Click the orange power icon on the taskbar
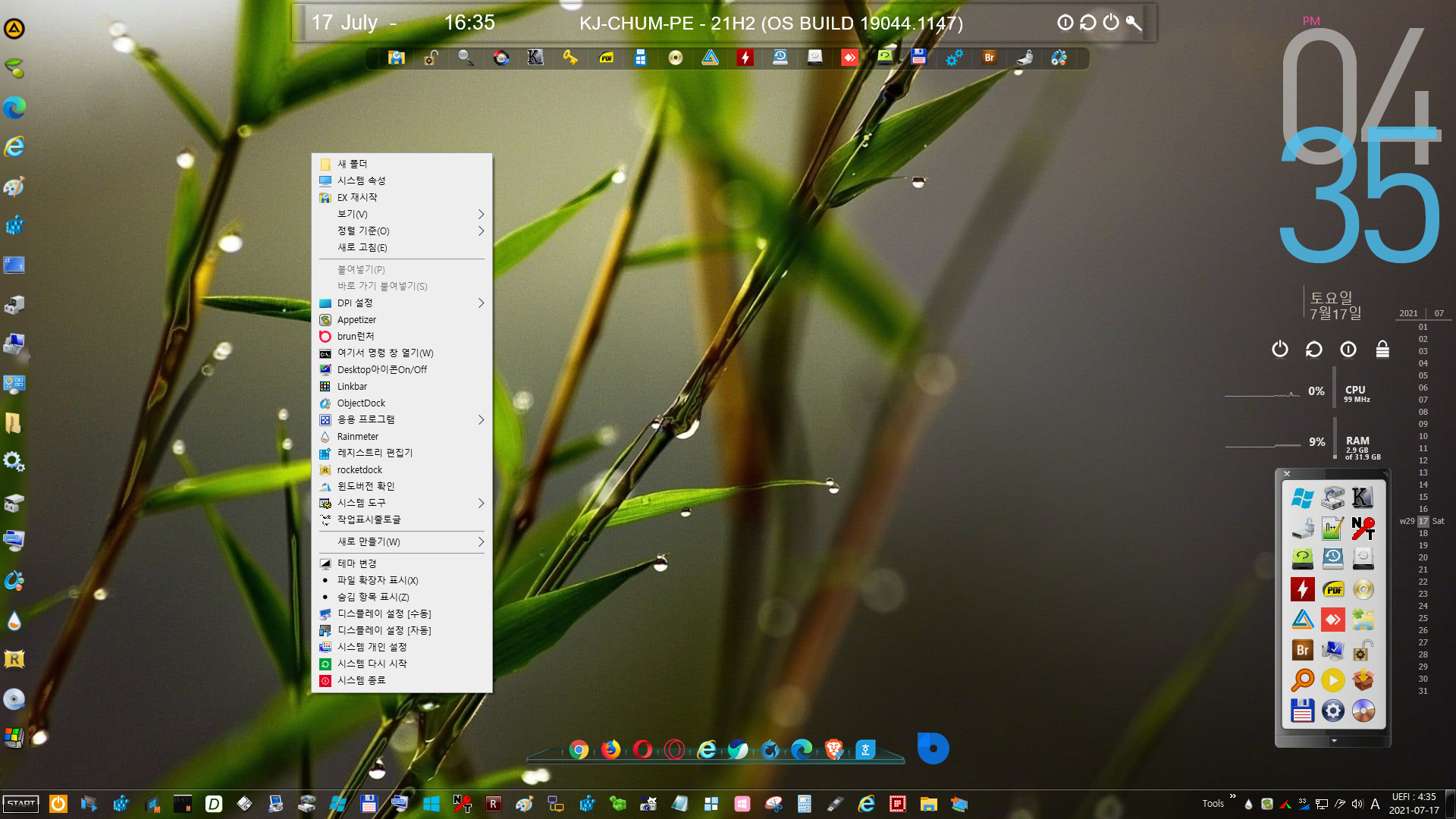 [x=58, y=804]
